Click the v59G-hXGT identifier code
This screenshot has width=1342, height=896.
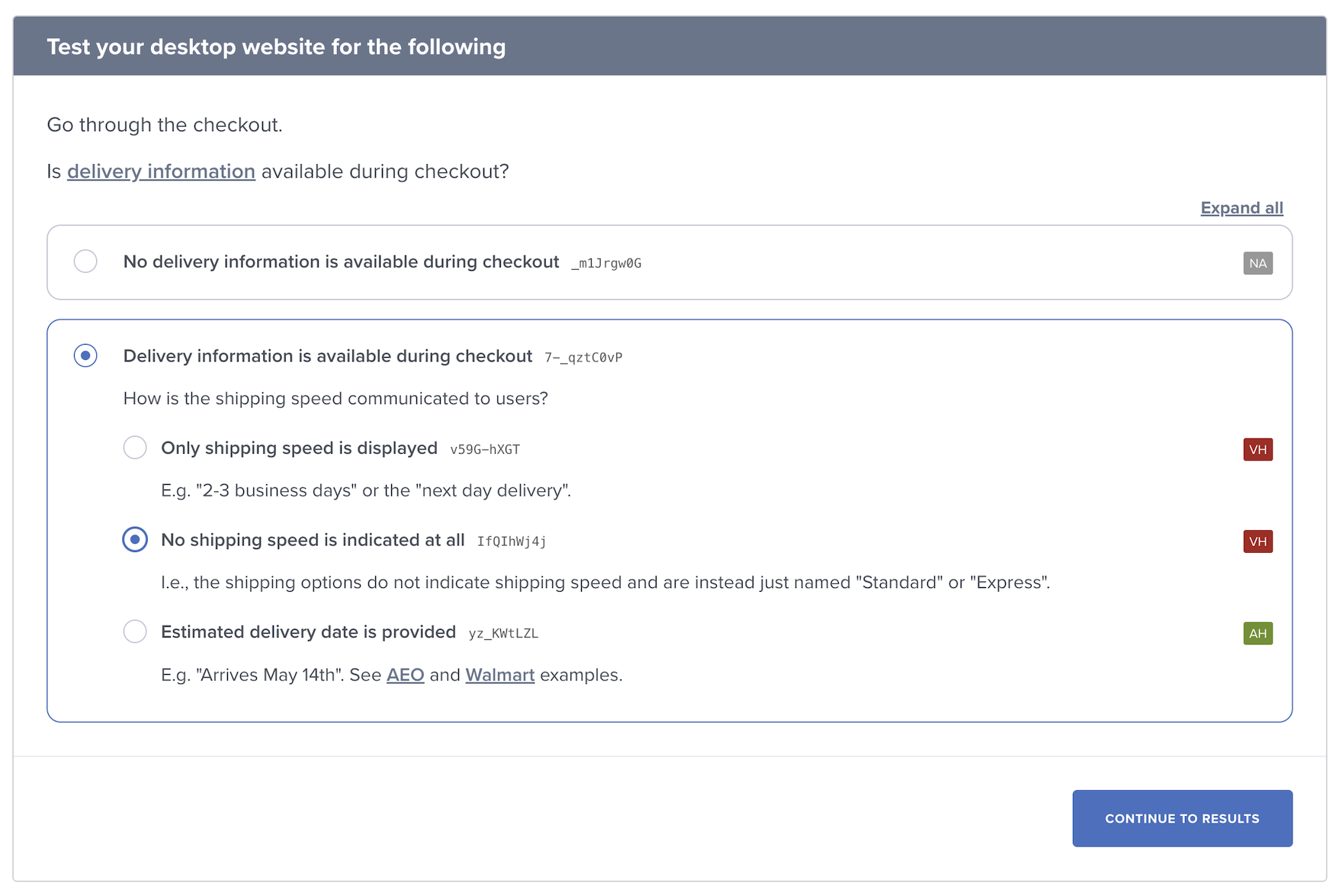click(485, 450)
